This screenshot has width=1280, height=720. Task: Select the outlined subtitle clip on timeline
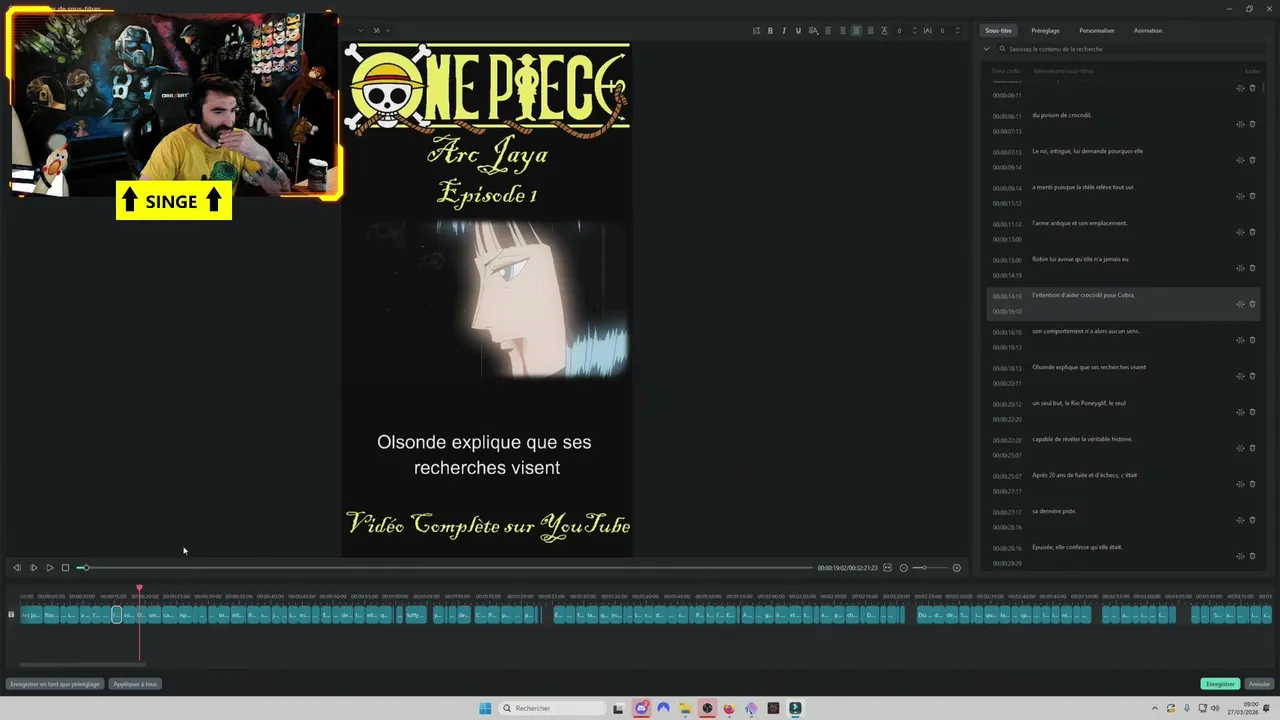[x=116, y=615]
